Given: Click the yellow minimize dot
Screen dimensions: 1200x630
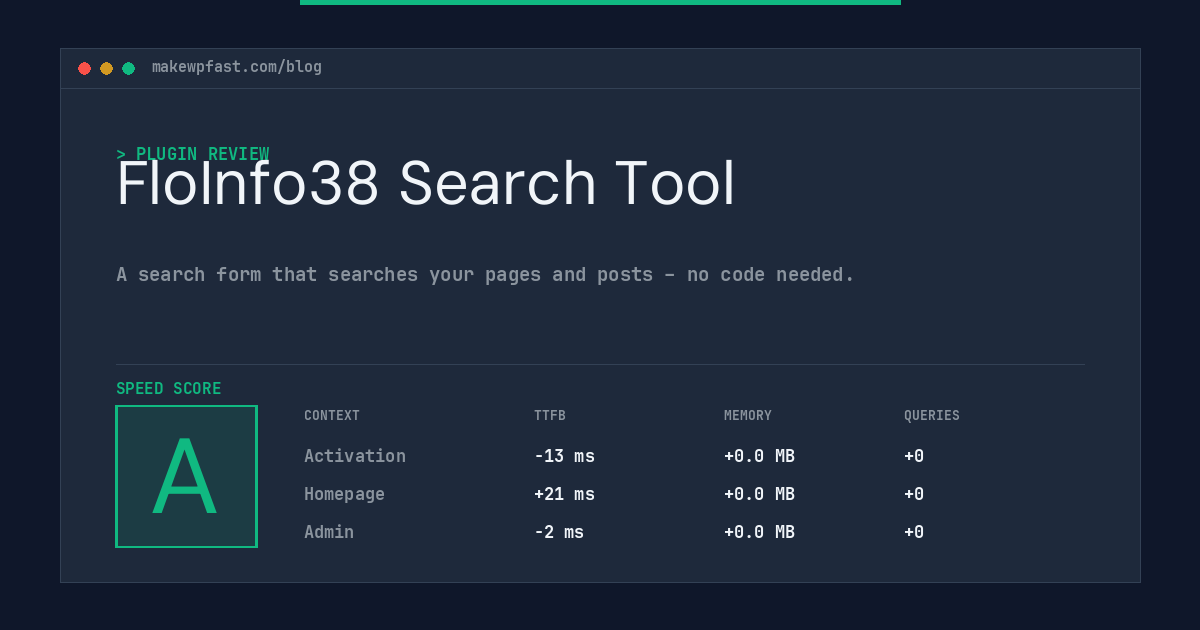Looking at the screenshot, I should pyautogui.click(x=106, y=68).
